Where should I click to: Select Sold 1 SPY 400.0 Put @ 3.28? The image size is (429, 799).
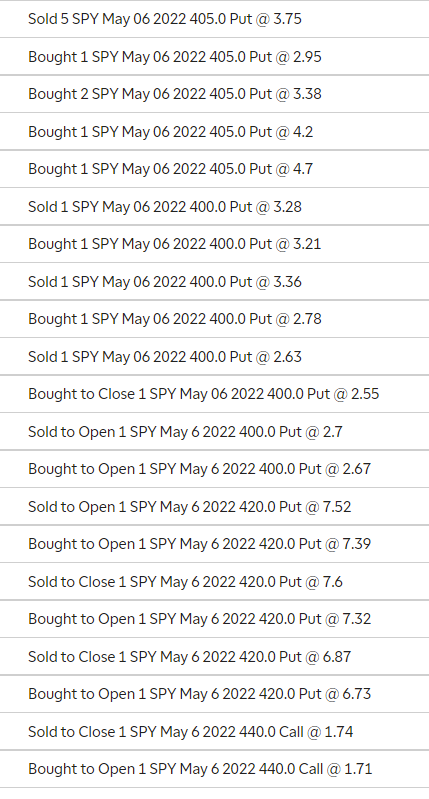[214, 206]
